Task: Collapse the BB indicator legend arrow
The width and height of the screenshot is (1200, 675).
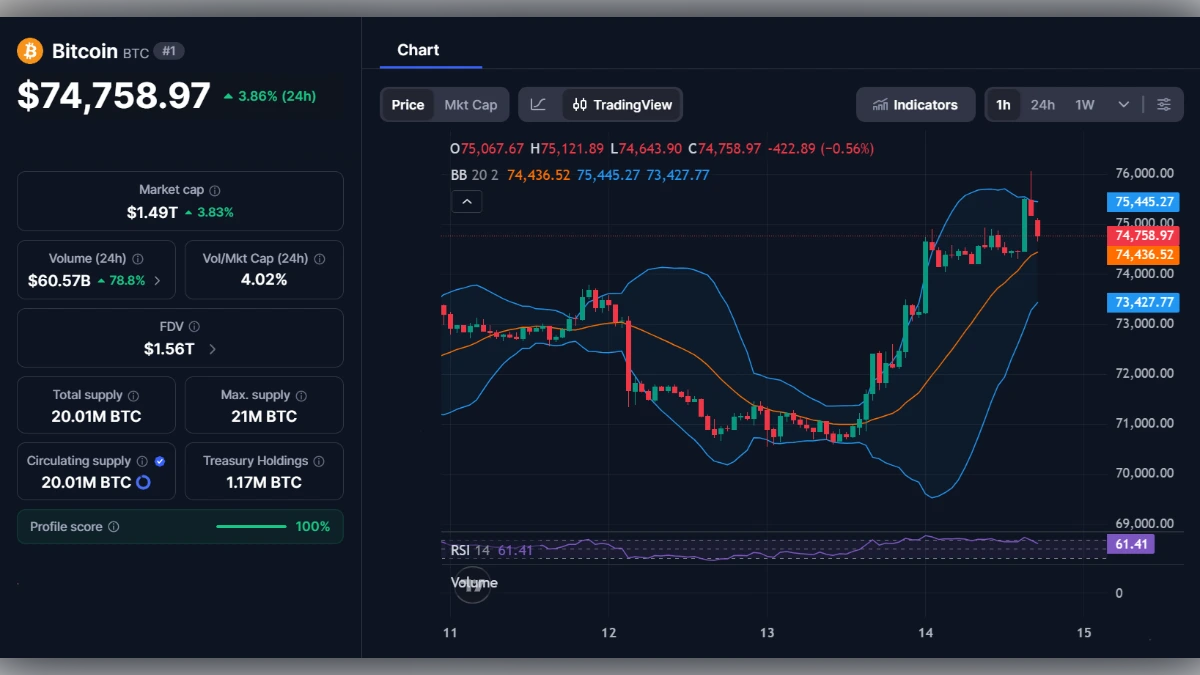Action: (x=466, y=201)
